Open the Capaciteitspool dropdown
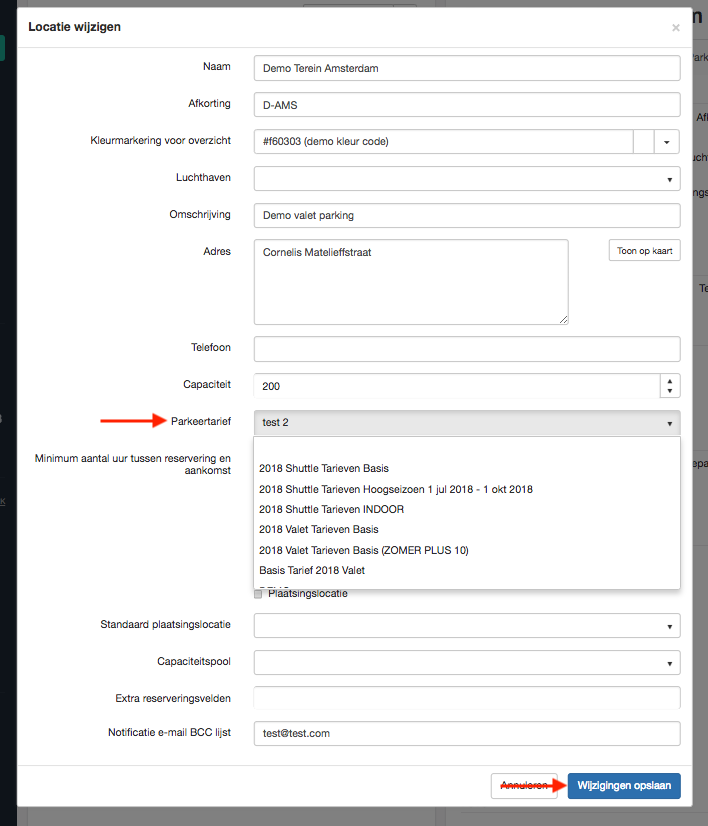The image size is (708, 826). pos(467,663)
